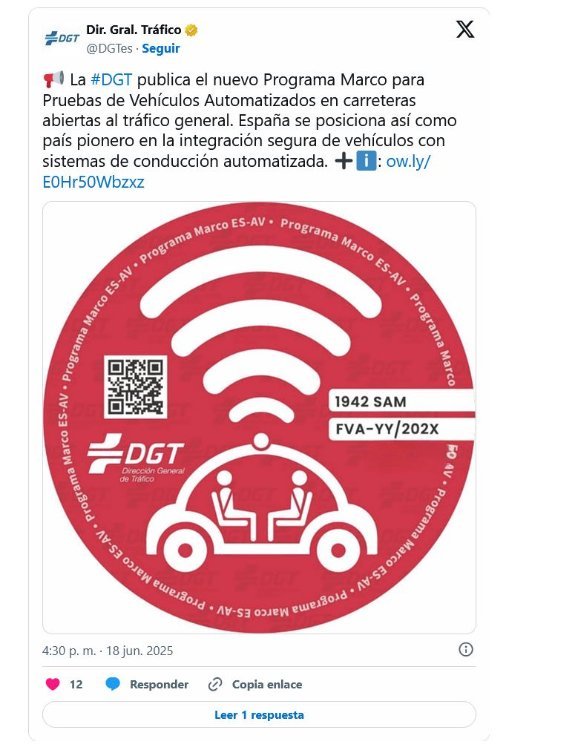The width and height of the screenshot is (575, 750).
Task: Follow the account via Seguir
Action: click(161, 49)
